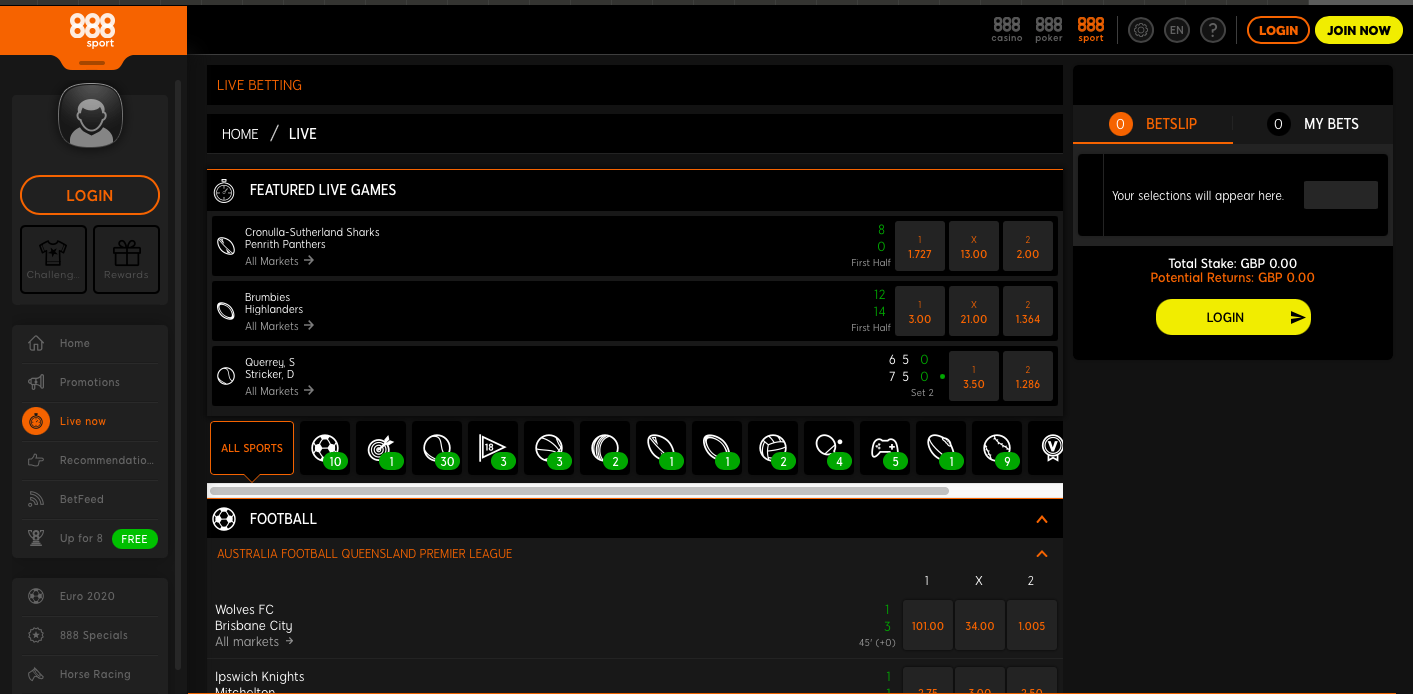Image resolution: width=1413 pixels, height=694 pixels.
Task: Choose the golf flag sport icon
Action: coord(493,448)
